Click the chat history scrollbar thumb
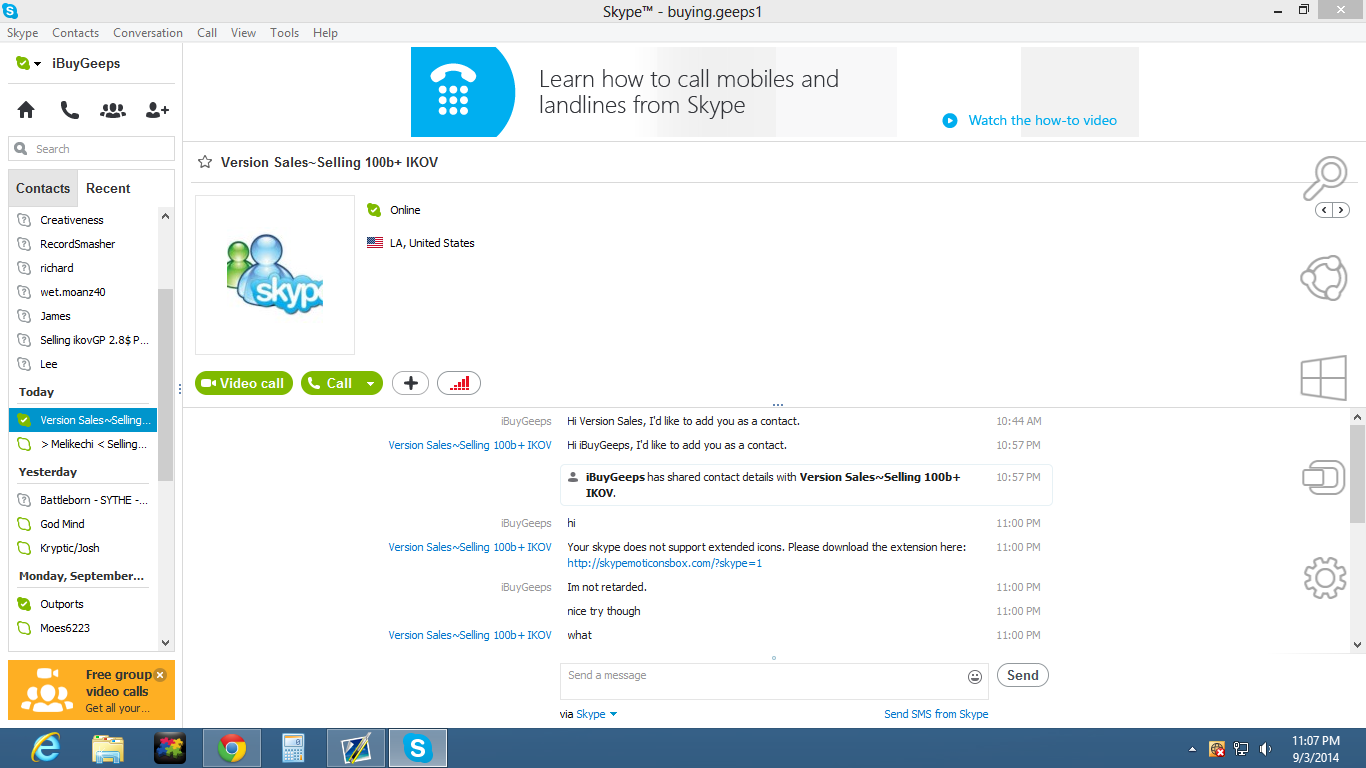Screen dimensions: 1366x768 tap(1357, 472)
